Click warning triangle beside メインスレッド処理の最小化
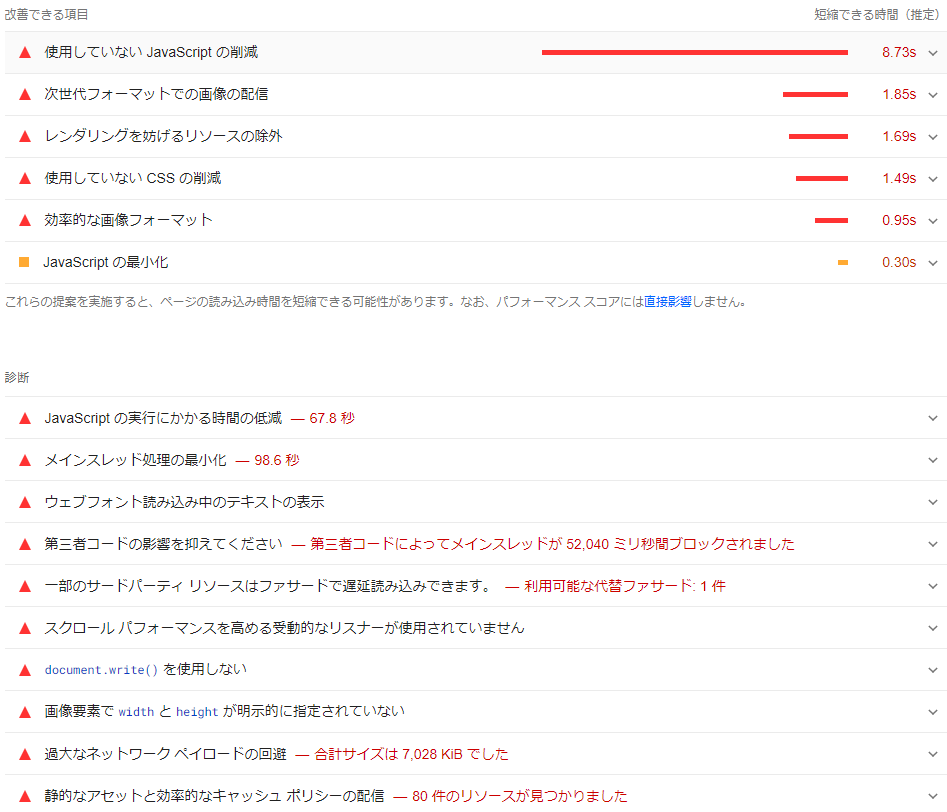Screen dimensions: 947x812 click(x=25, y=460)
